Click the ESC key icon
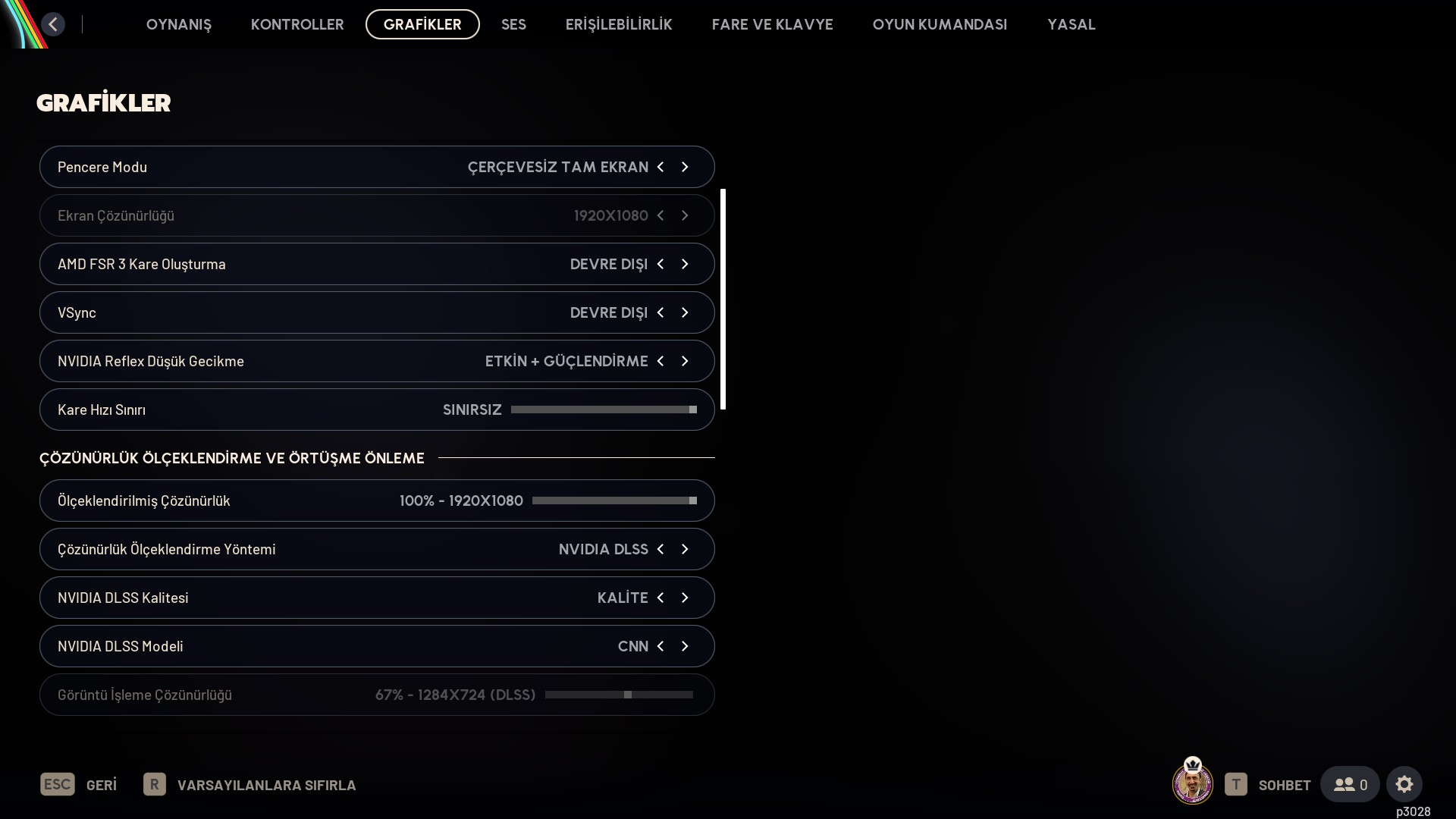 coord(58,784)
